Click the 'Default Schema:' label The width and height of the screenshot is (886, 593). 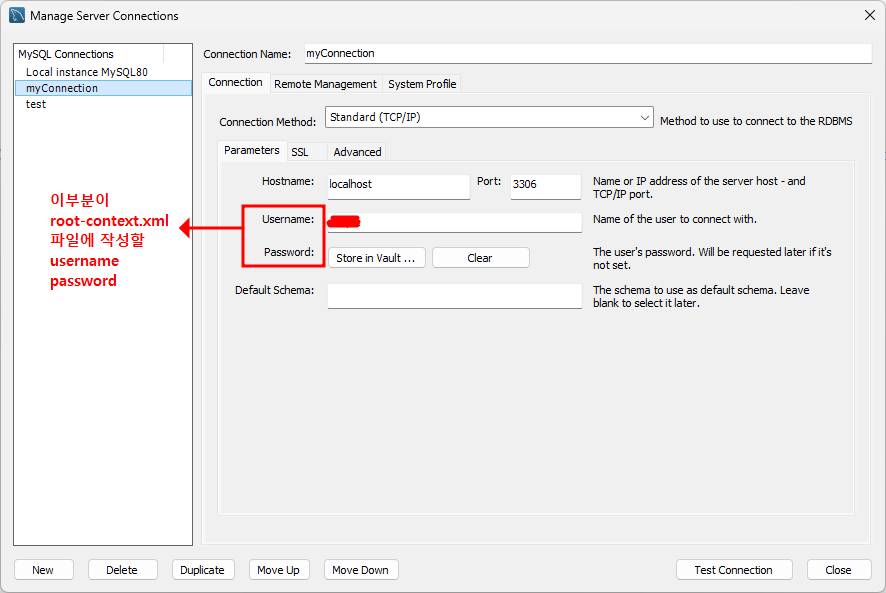(x=274, y=290)
